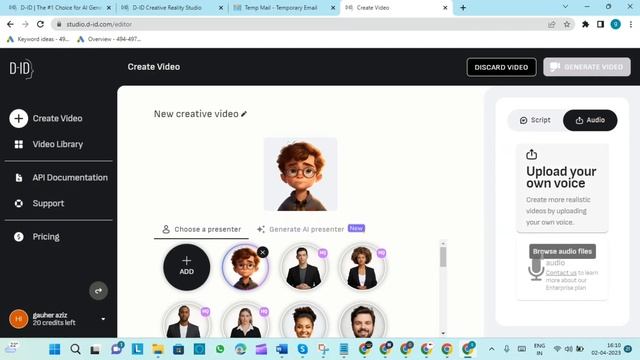Select bearded man presenter in second row
The height and width of the screenshot is (360, 640).
(362, 320)
